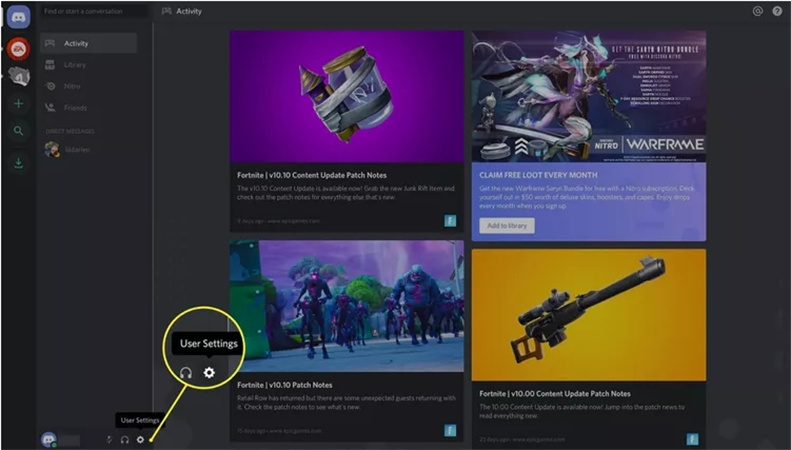The height and width of the screenshot is (450, 791).
Task: Switch to the EA server
Action: (x=19, y=48)
